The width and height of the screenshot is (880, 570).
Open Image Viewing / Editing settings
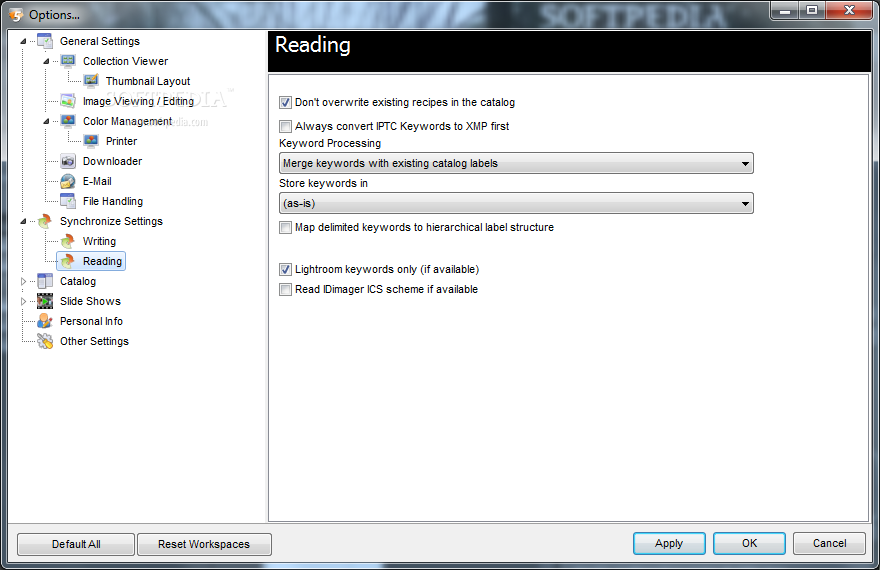[138, 101]
